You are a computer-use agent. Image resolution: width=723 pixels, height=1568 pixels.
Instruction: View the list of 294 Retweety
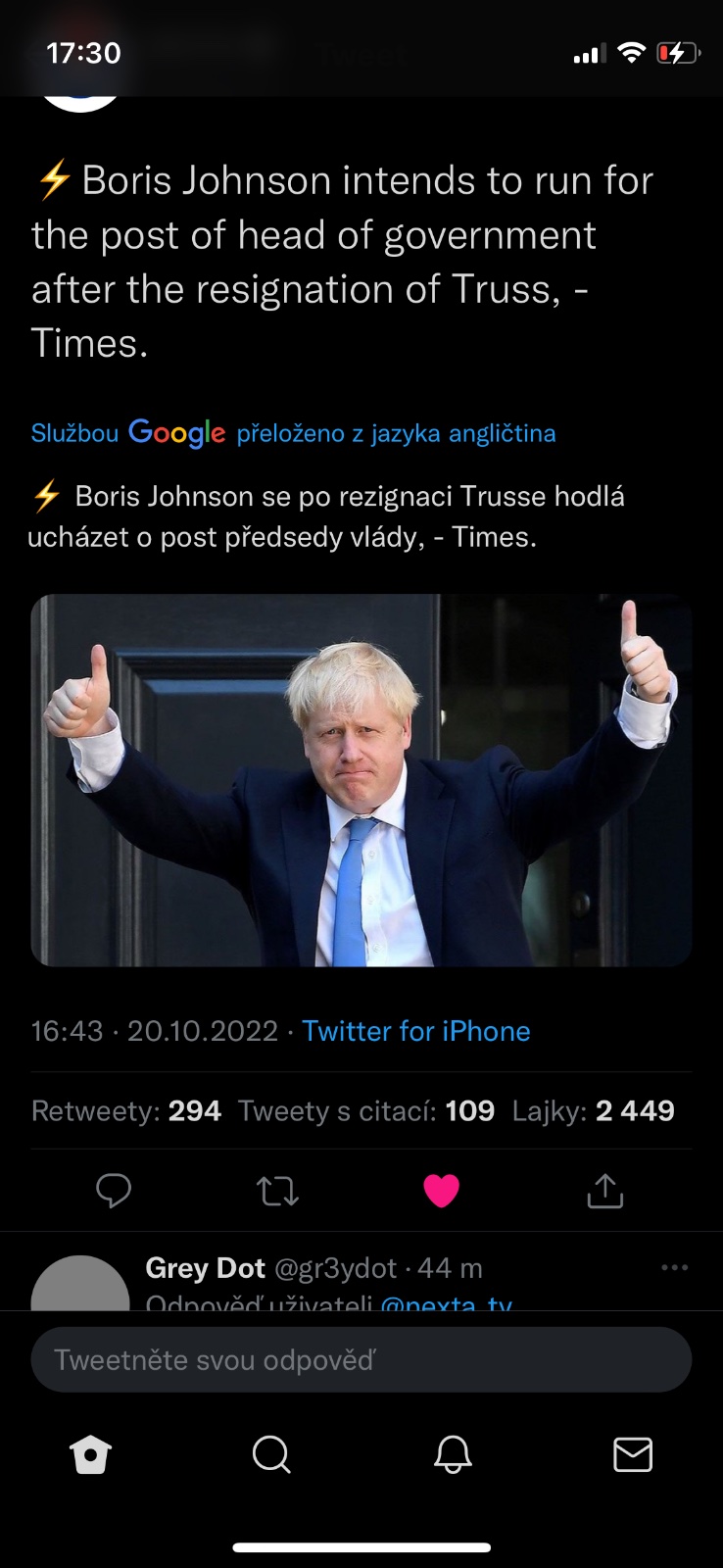pos(126,1110)
